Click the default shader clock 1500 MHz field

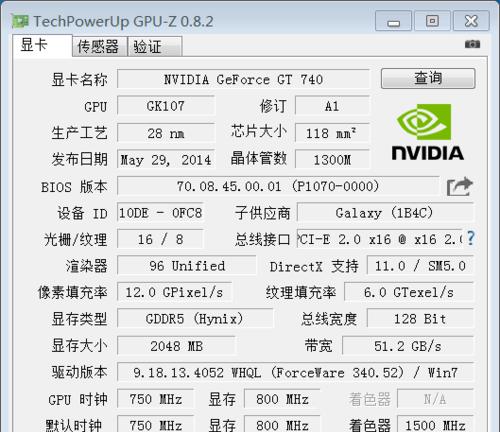coord(435,424)
